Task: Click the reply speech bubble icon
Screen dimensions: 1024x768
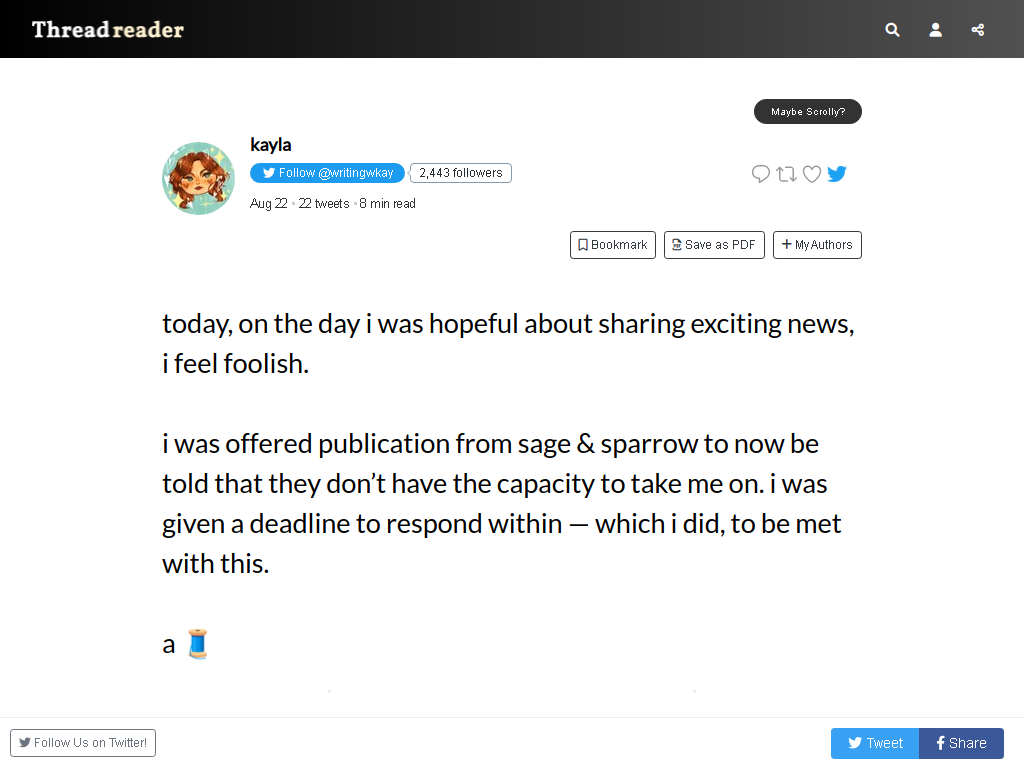Action: 760,174
